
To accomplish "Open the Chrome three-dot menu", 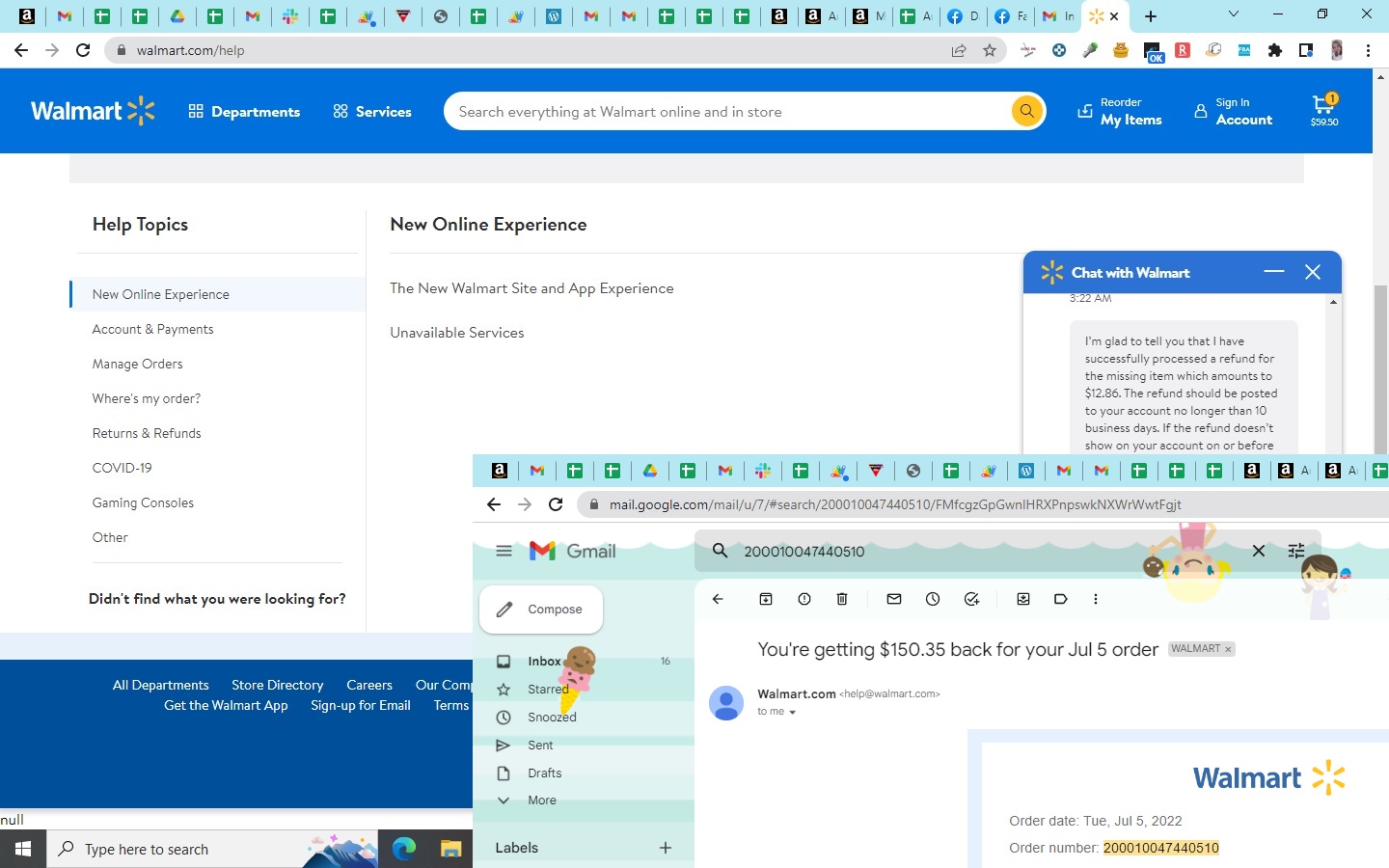I will [x=1368, y=50].
